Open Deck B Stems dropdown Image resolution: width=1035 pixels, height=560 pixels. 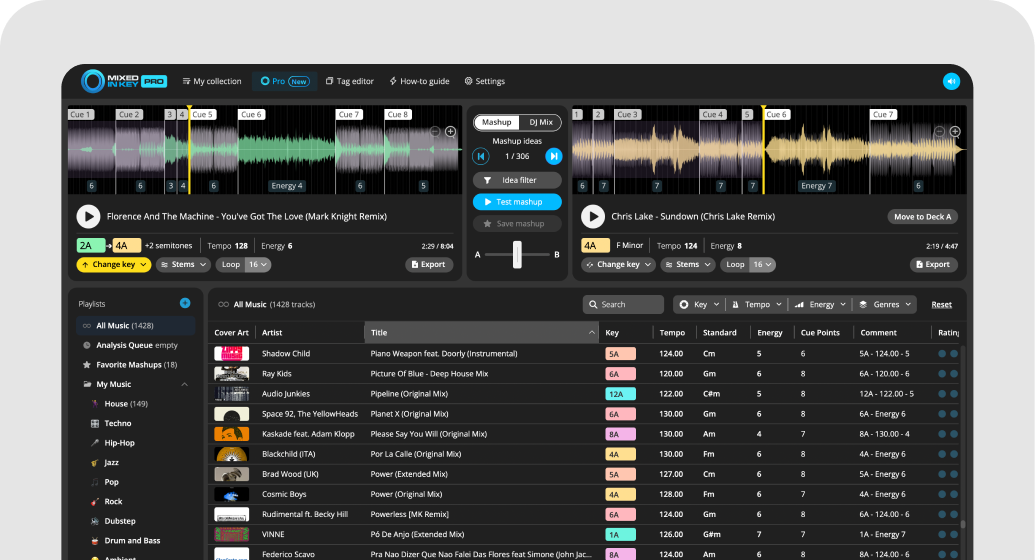[x=688, y=265]
